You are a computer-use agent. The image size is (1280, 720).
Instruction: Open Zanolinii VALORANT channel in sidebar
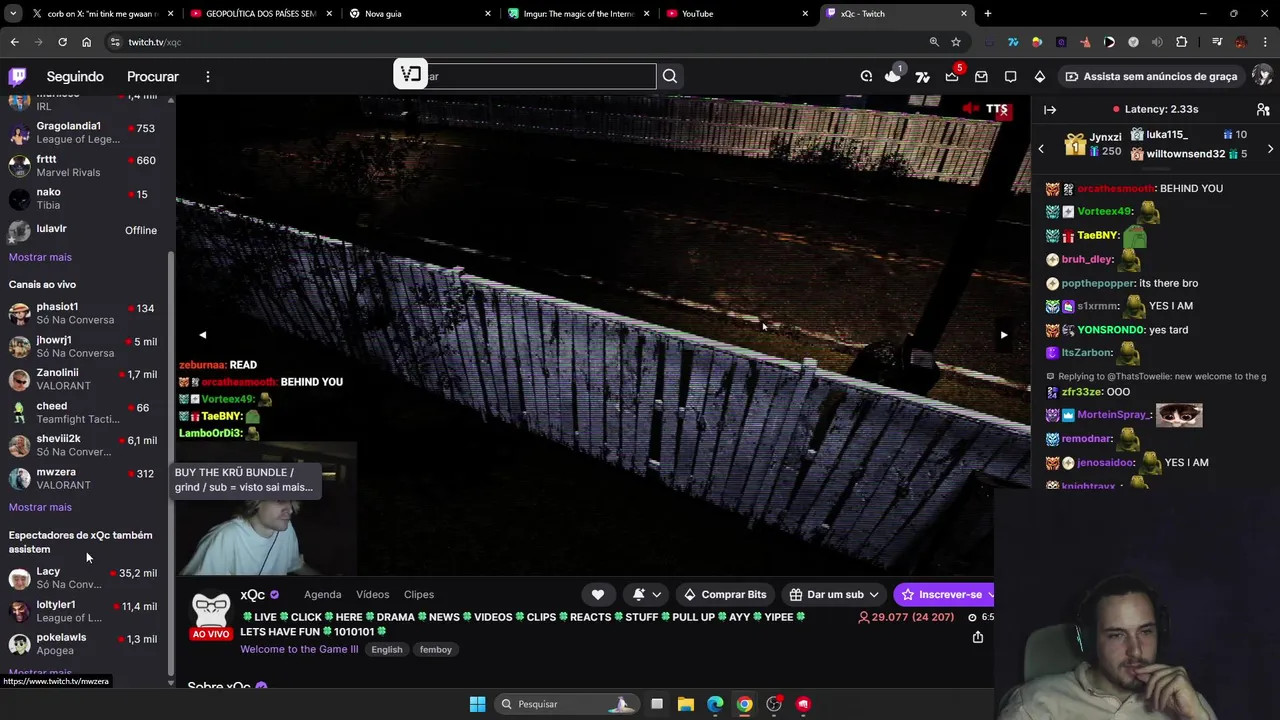(x=85, y=379)
